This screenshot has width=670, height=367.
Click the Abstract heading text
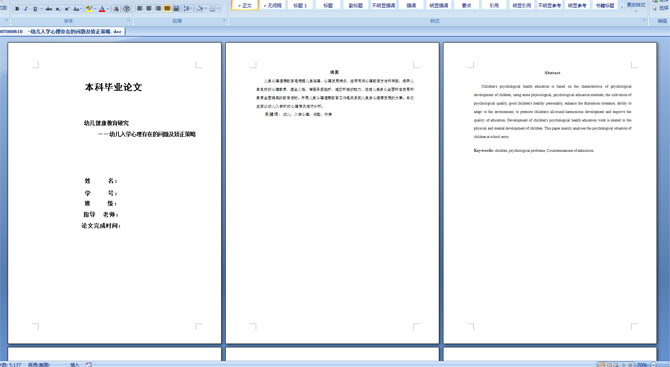click(x=552, y=73)
